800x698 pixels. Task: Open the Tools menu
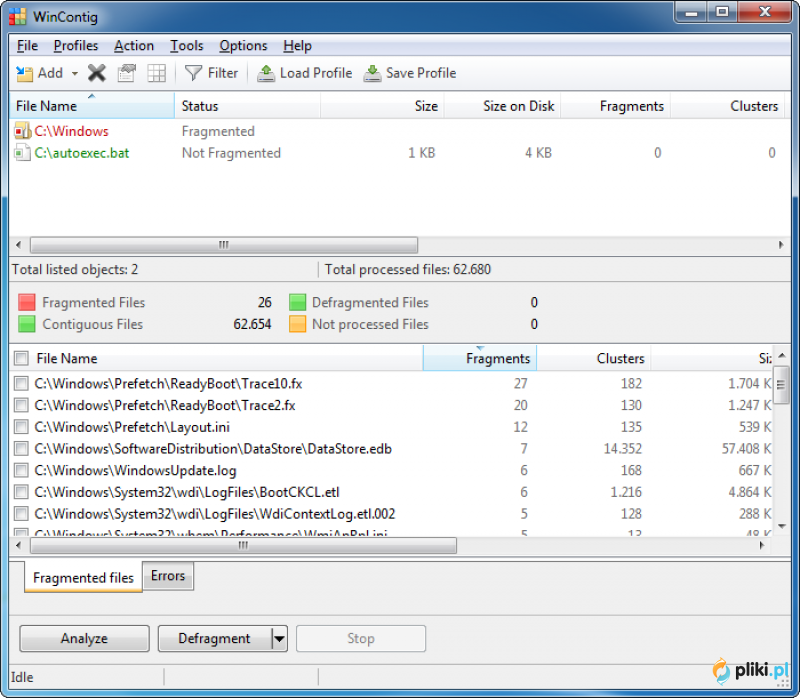(186, 46)
